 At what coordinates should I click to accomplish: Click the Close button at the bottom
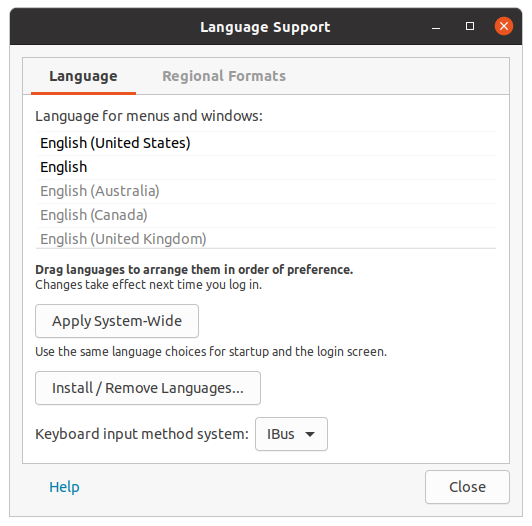point(467,487)
